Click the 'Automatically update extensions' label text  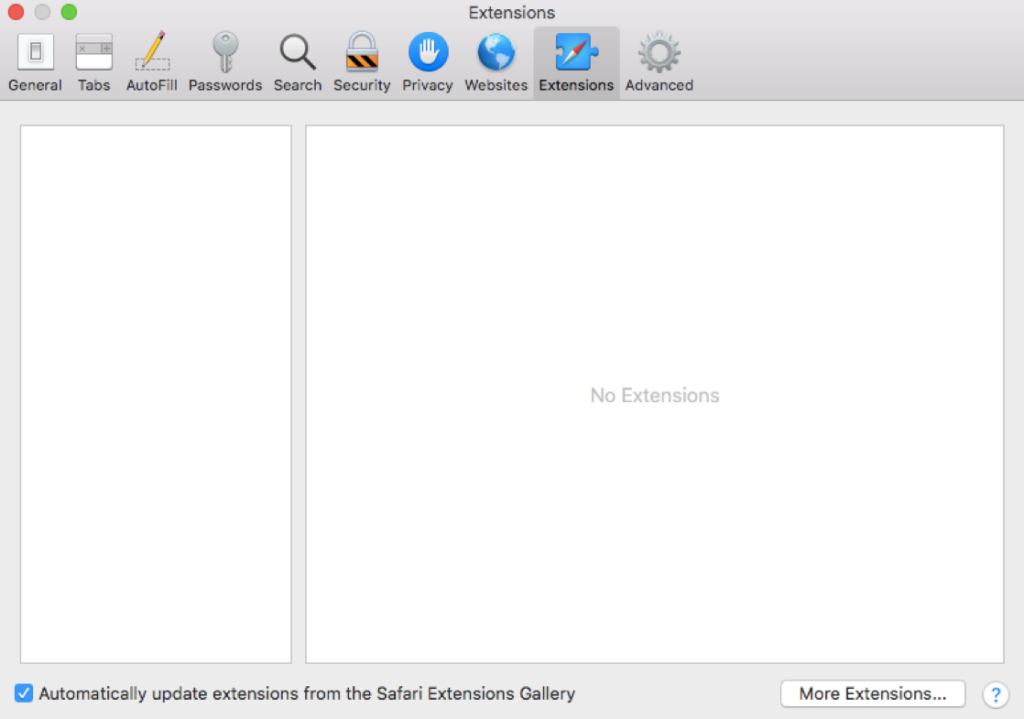307,693
